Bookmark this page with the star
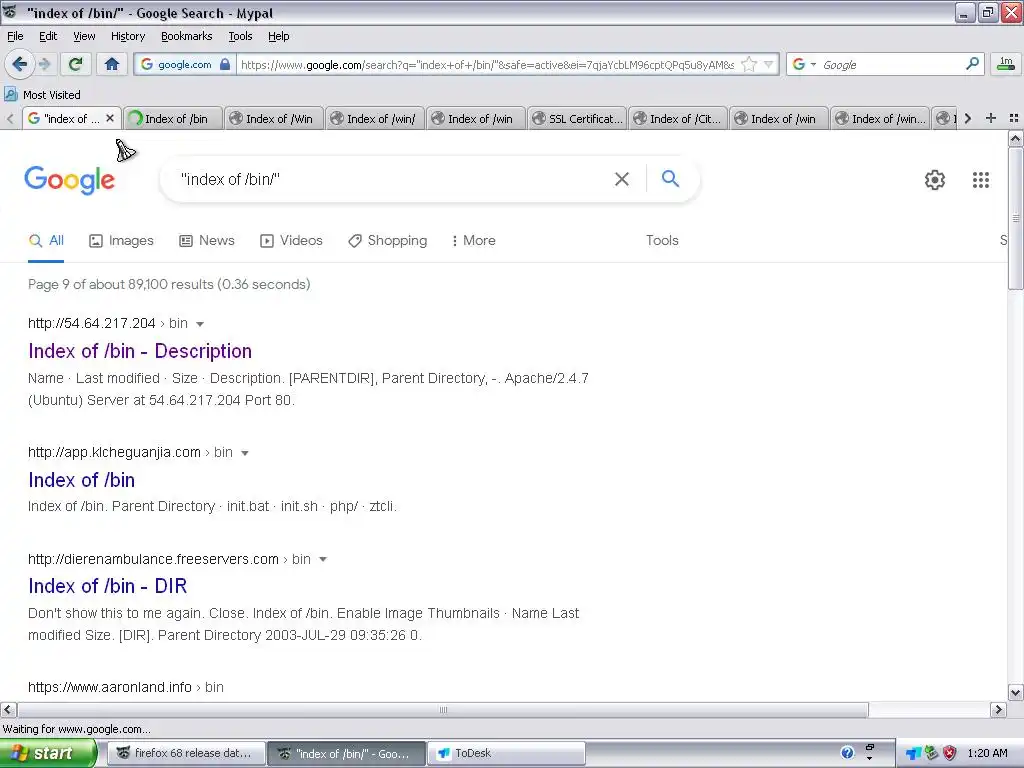 pyautogui.click(x=749, y=64)
